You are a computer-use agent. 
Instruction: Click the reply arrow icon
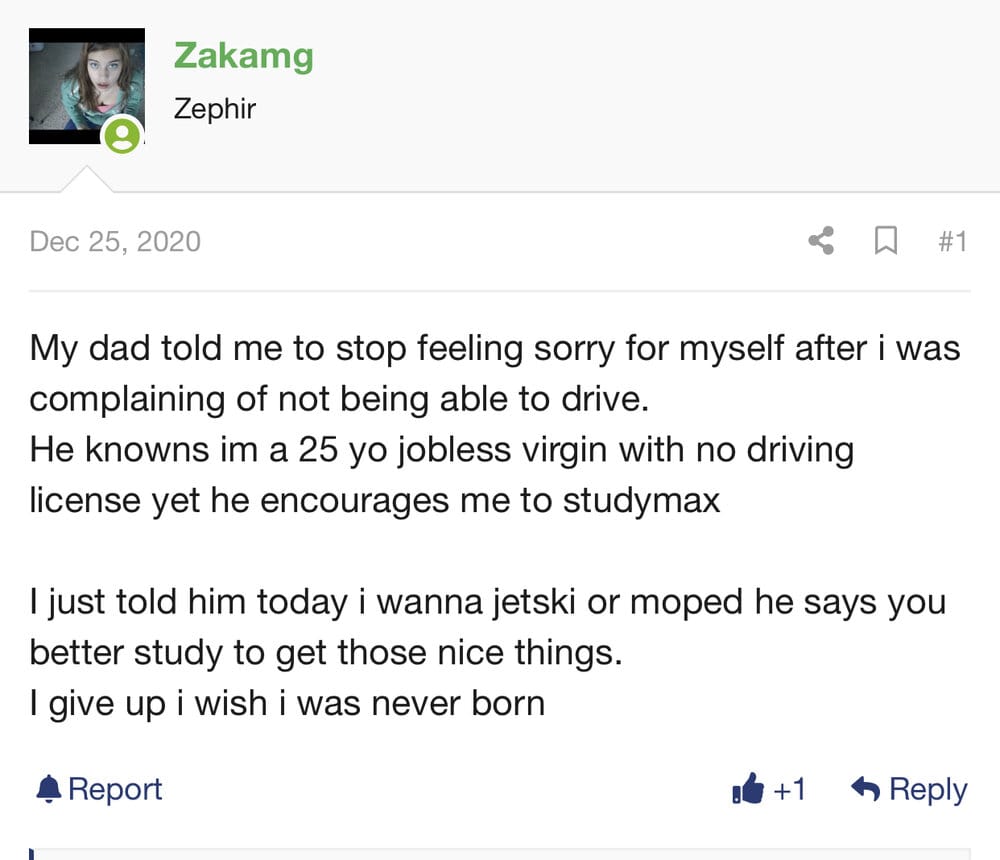(x=865, y=789)
